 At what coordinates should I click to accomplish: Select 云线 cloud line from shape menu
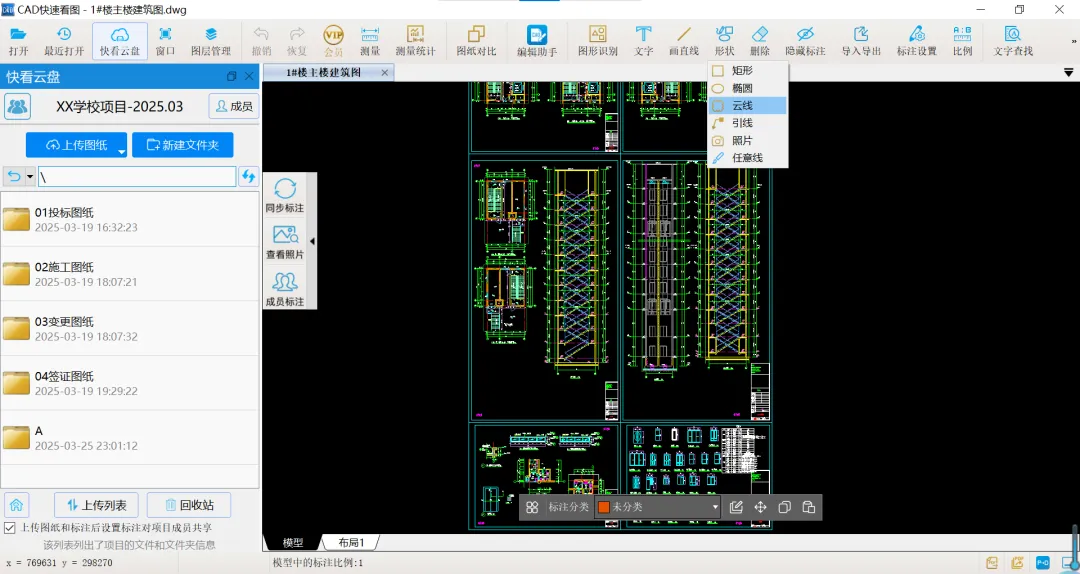(x=747, y=105)
